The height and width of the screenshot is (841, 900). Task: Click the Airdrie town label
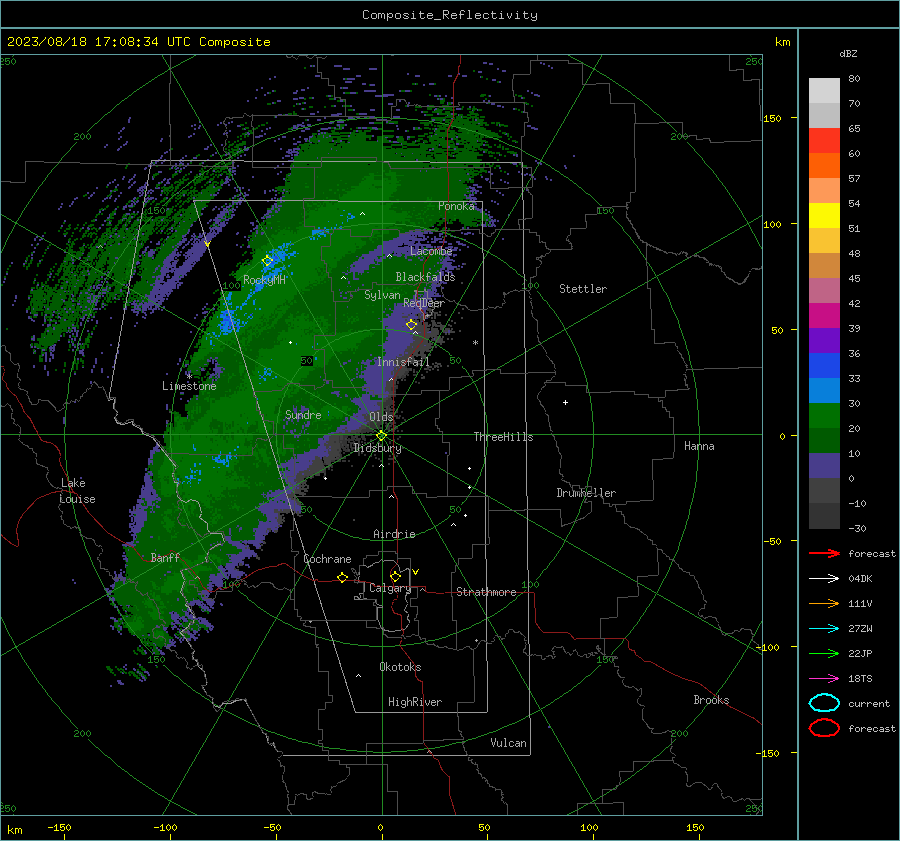click(x=394, y=534)
